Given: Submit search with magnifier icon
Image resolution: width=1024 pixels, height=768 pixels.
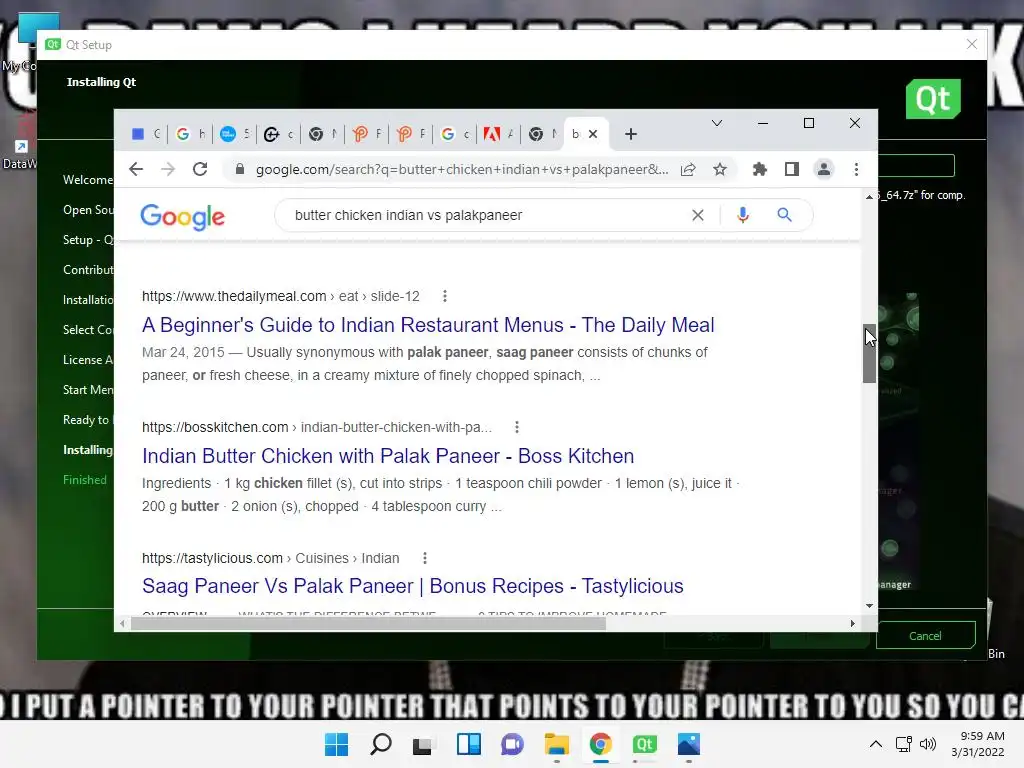Looking at the screenshot, I should pyautogui.click(x=784, y=215).
